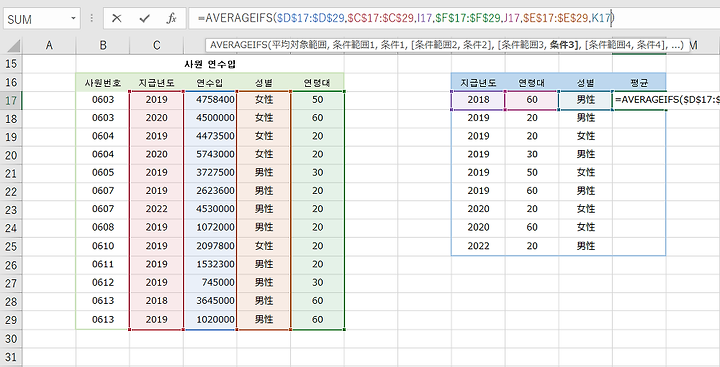Select cell with income 4500000
Viewport: 720px width, 367px height.
(210, 118)
